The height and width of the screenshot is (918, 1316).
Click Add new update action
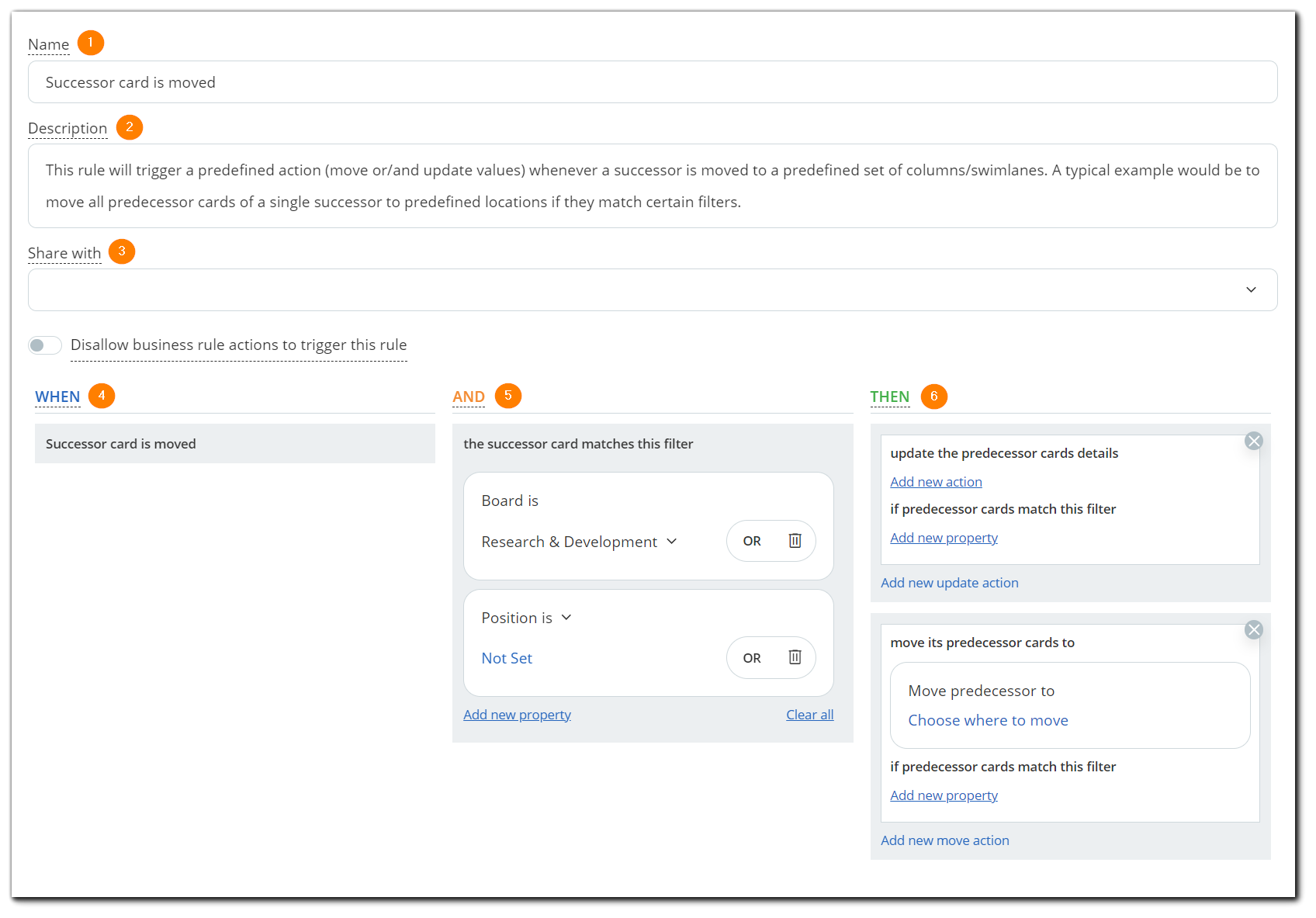(x=949, y=582)
